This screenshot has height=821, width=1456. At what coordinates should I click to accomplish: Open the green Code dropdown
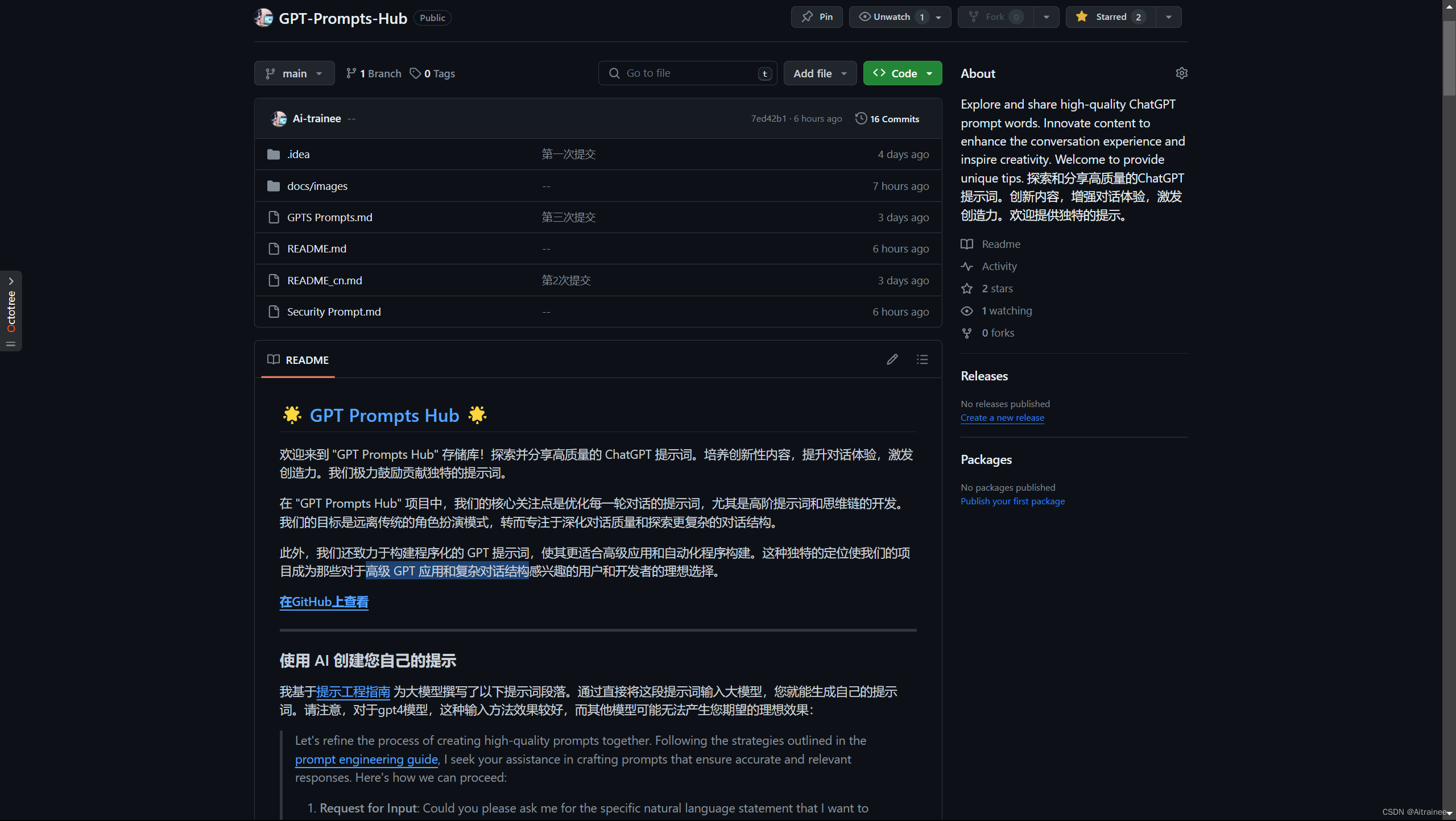point(903,73)
